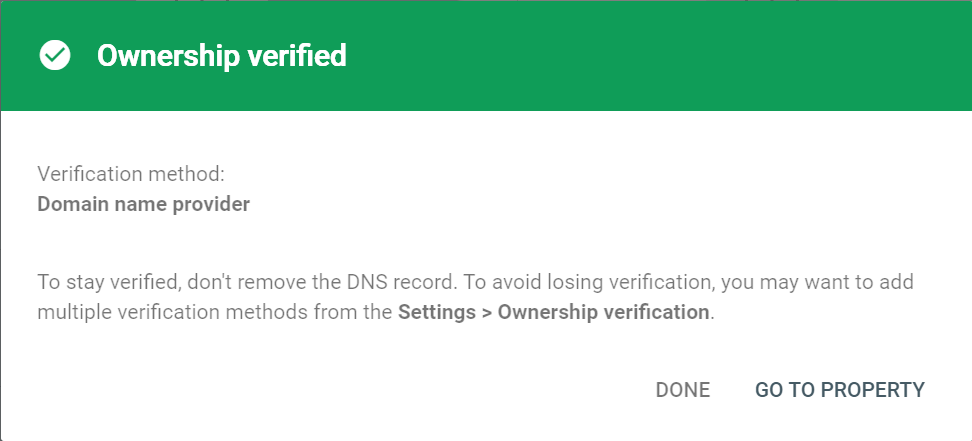Click the bold "Settings > Ownership verification" path
This screenshot has width=972, height=441.
(553, 312)
